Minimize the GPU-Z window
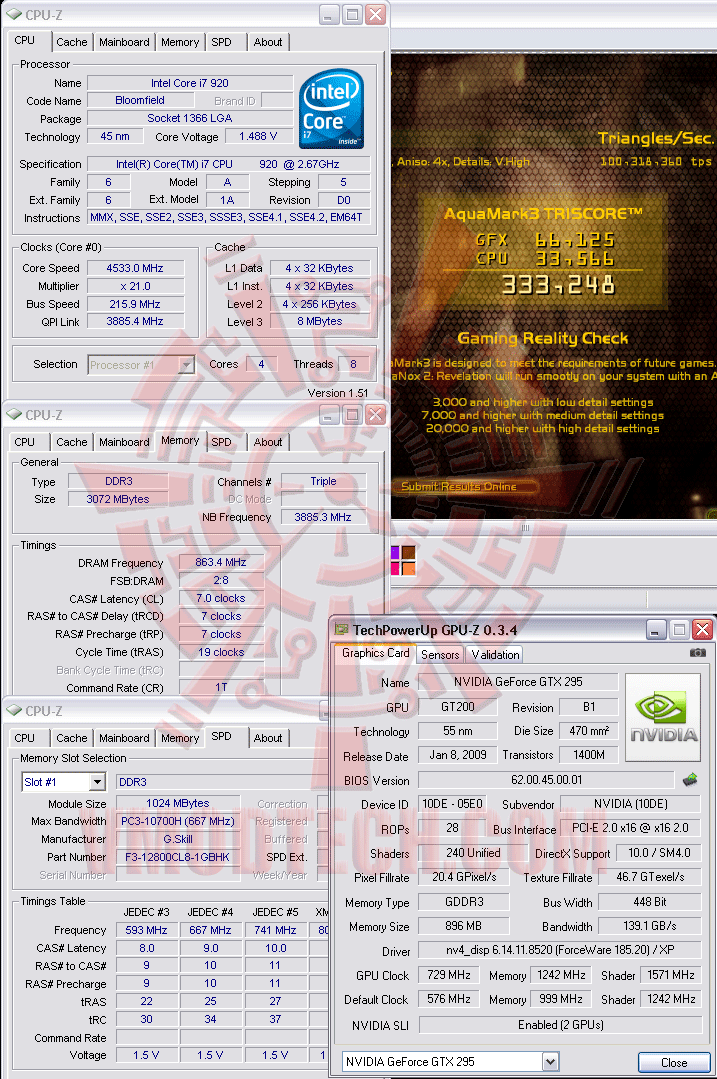This screenshot has width=717, height=1079. pos(655,629)
